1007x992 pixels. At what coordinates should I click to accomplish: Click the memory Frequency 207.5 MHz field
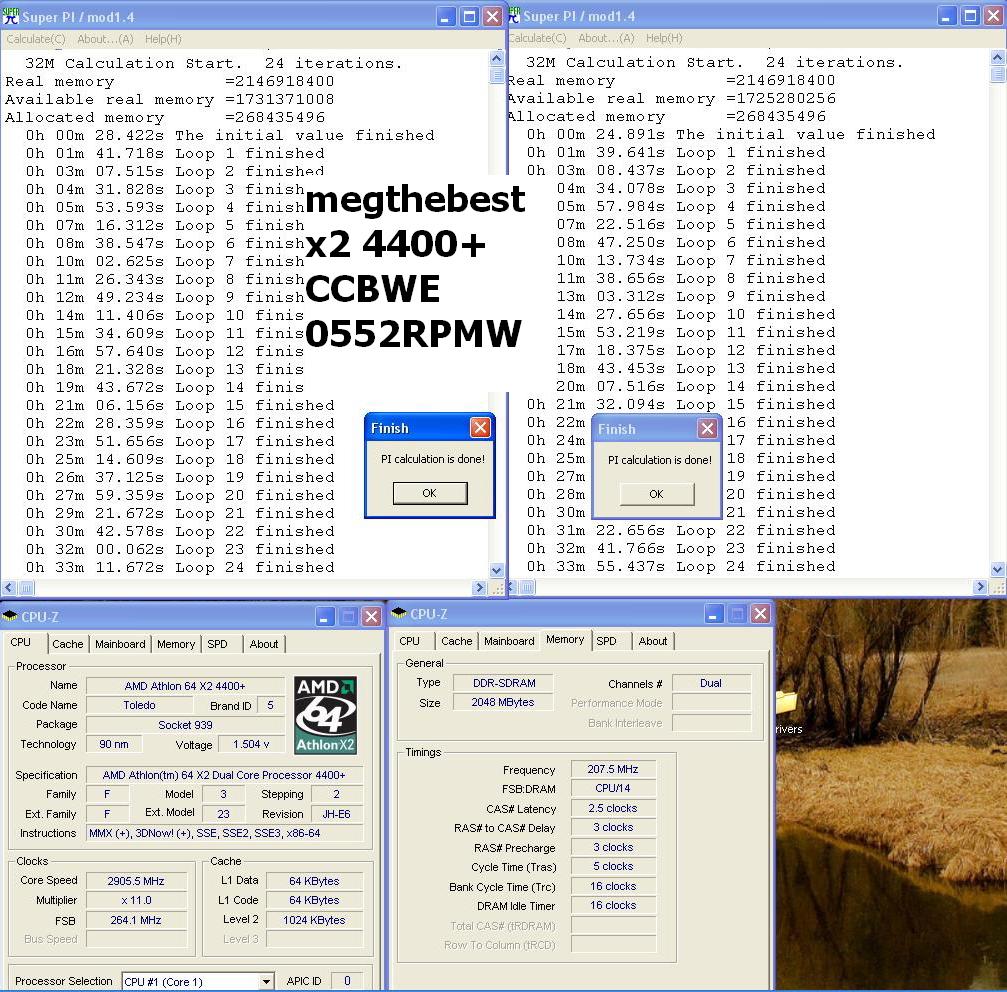coord(613,769)
